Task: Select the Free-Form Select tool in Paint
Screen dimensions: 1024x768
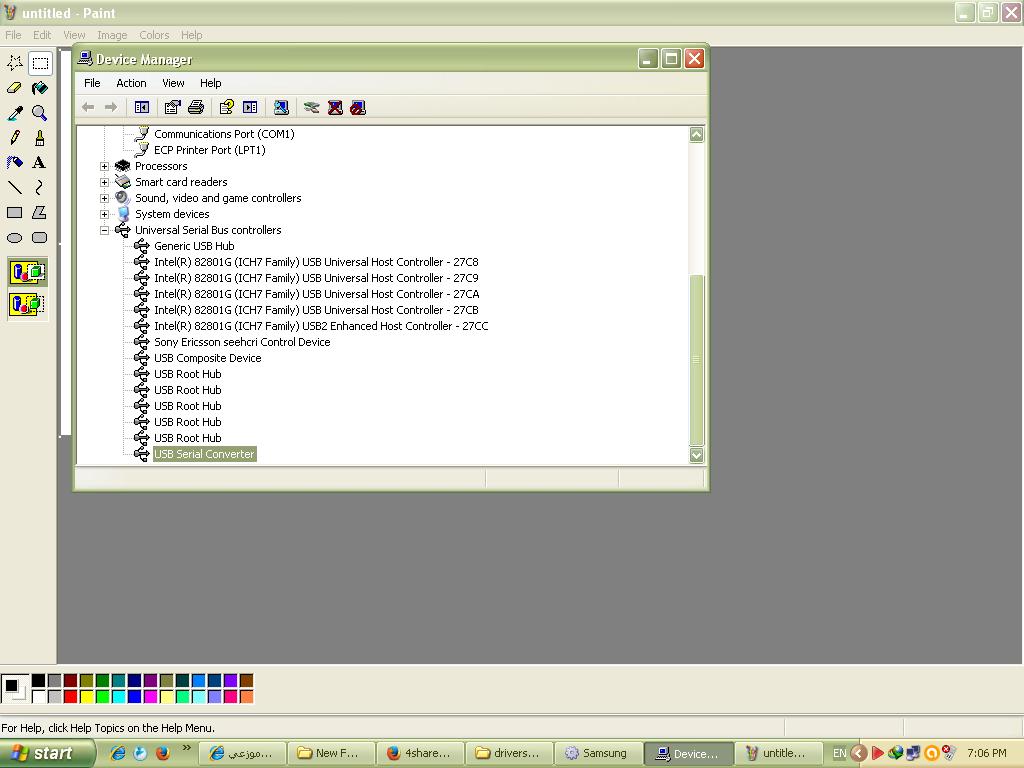Action: tap(14, 63)
